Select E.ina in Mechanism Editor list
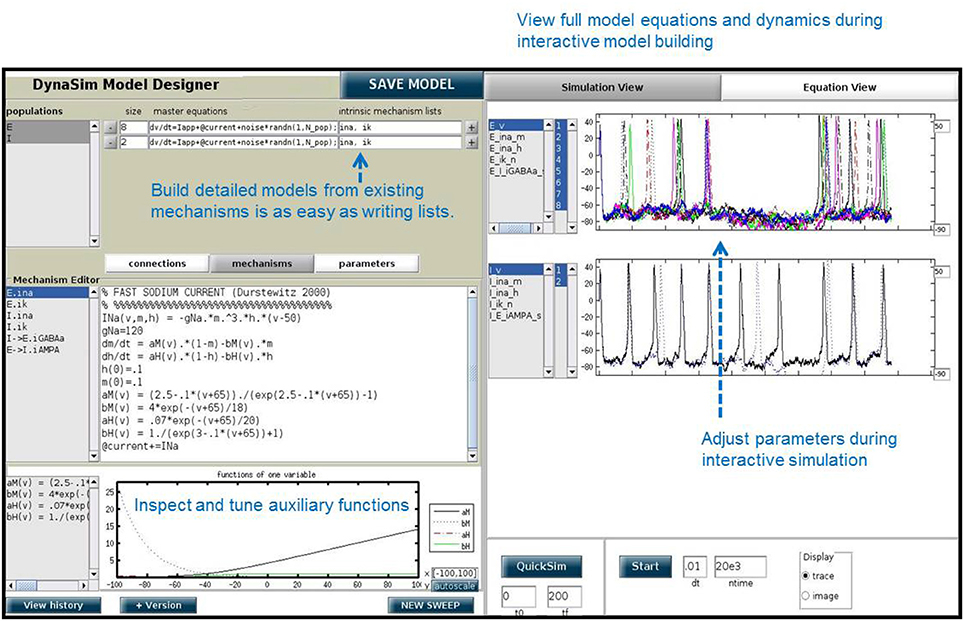The height and width of the screenshot is (621, 964). click(x=47, y=293)
